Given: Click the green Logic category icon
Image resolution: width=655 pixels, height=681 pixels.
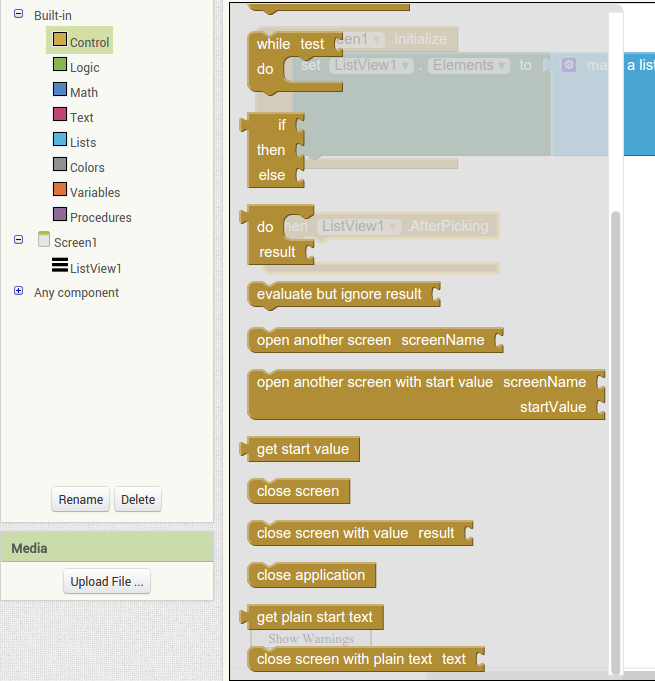Looking at the screenshot, I should pos(60,66).
